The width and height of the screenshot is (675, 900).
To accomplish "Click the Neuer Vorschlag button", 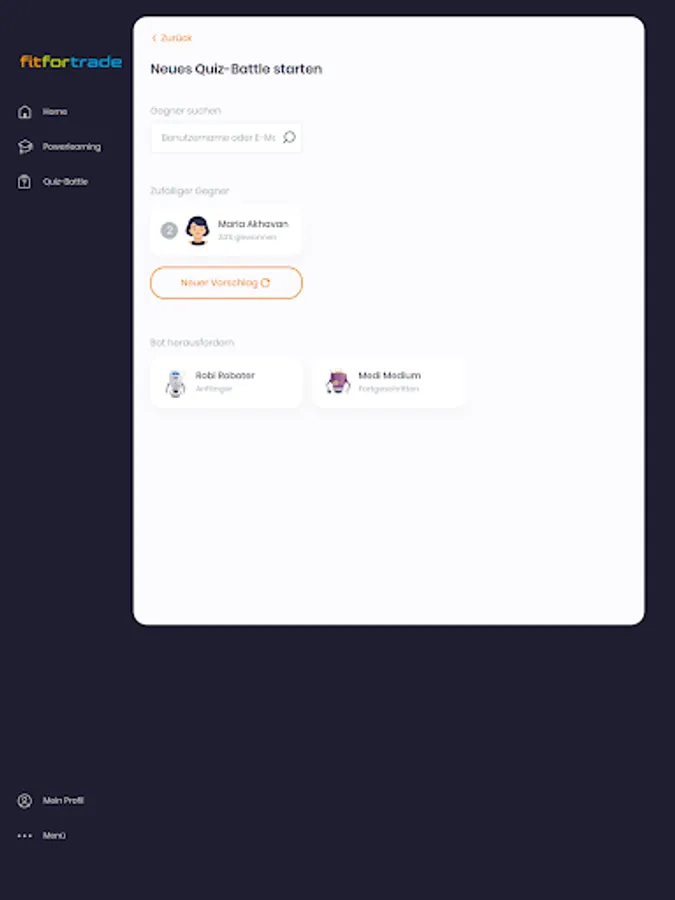I will [x=226, y=282].
